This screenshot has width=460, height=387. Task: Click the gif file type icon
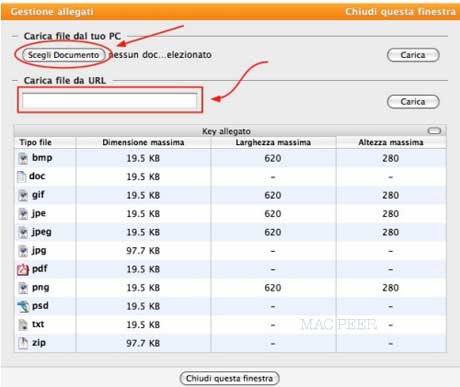click(23, 195)
